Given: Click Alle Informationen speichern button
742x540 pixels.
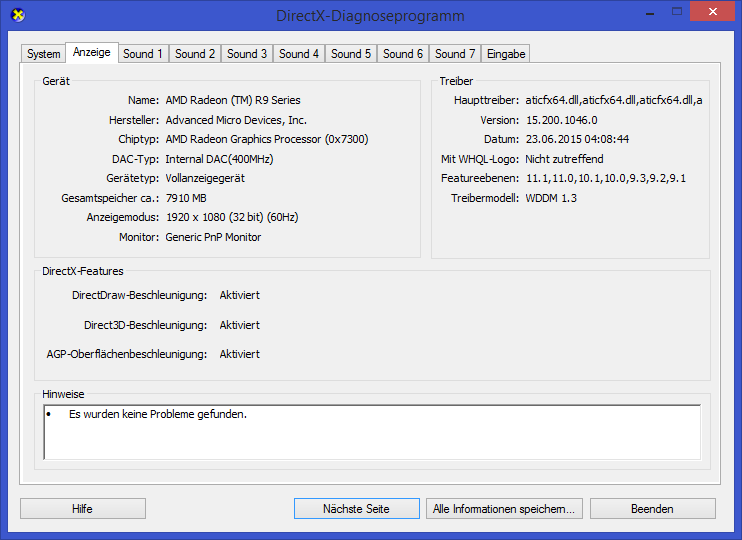Looking at the screenshot, I should tap(504, 509).
